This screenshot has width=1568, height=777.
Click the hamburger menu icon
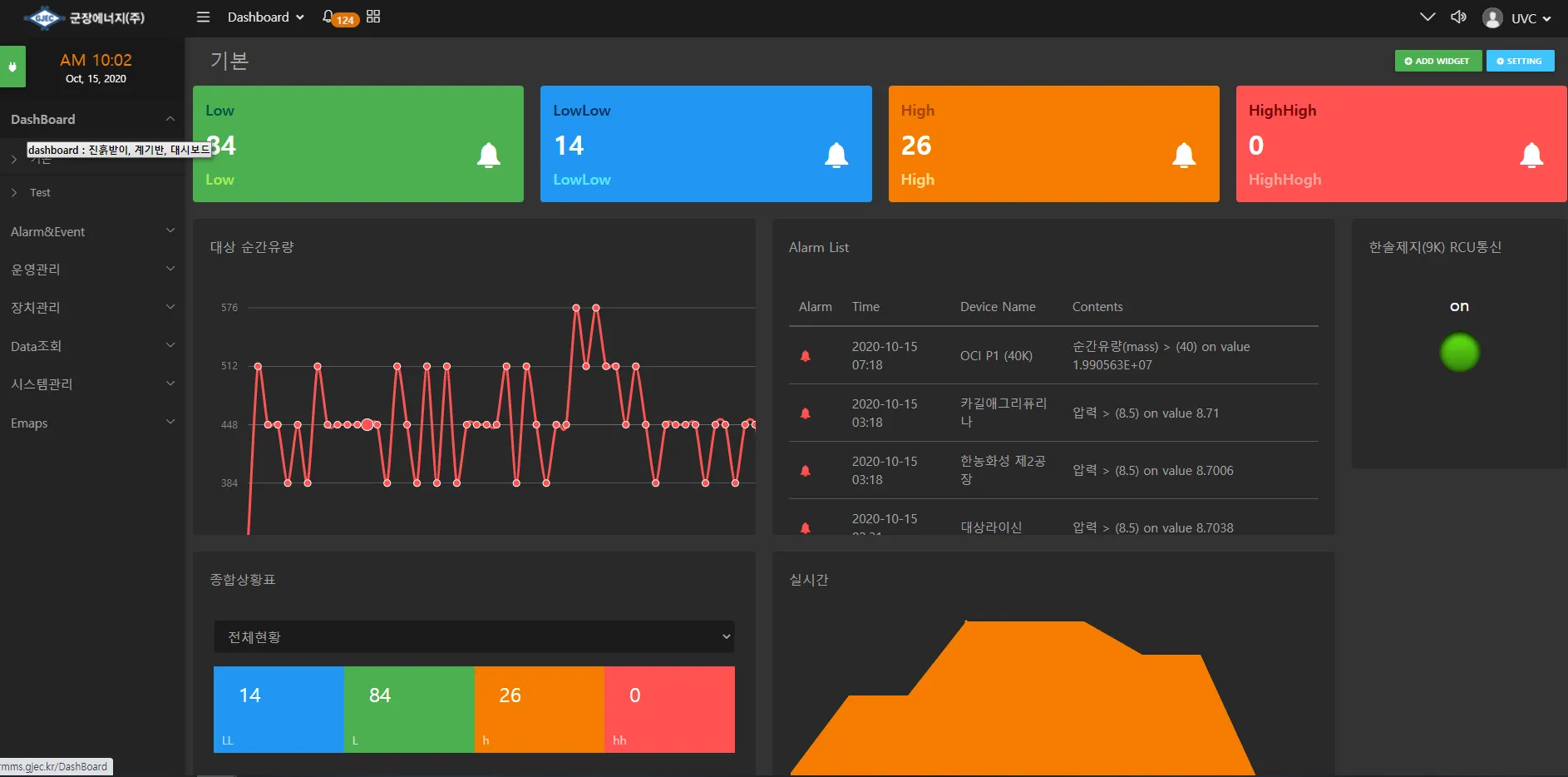(x=203, y=17)
